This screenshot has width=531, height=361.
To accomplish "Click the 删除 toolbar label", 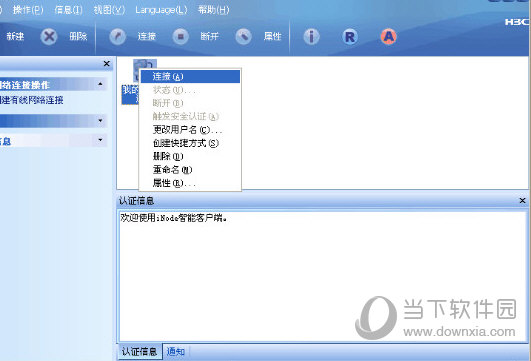I will pyautogui.click(x=78, y=36).
